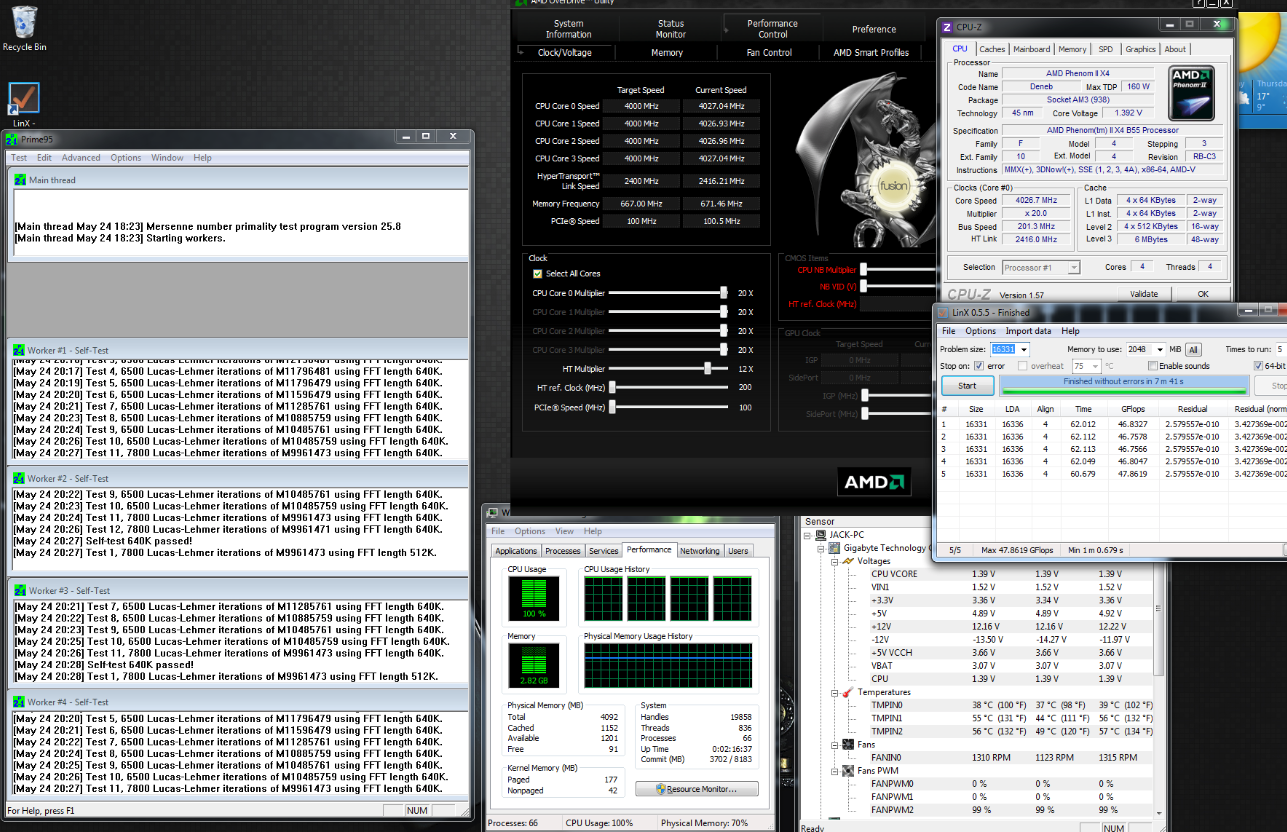Click the AMD Phenom II logo in CPU-Z

(x=1191, y=92)
